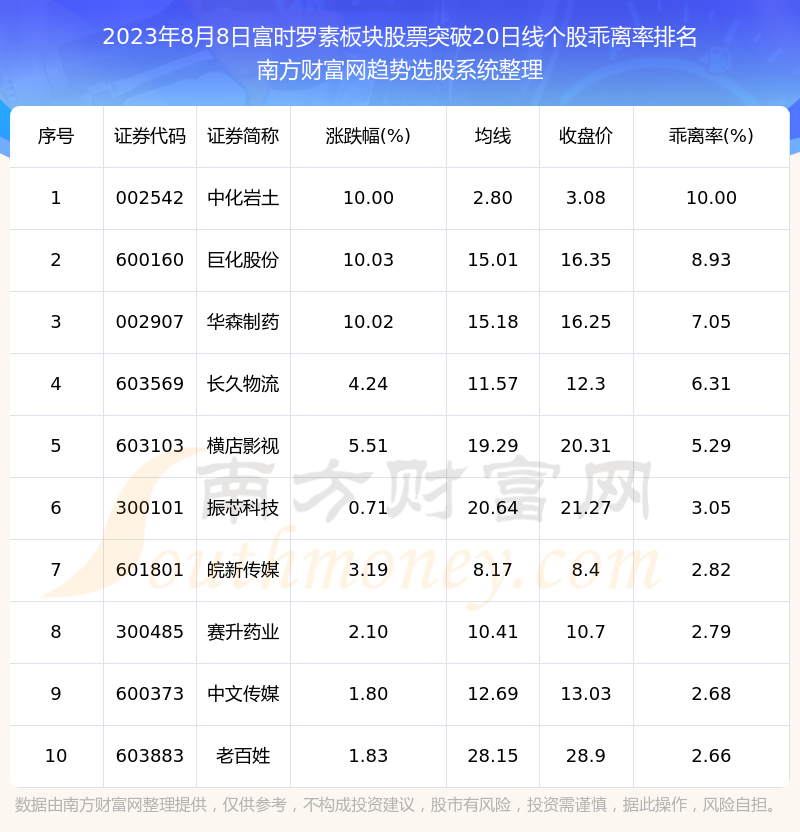
Task: Select stock code 603883
Action: (150, 756)
